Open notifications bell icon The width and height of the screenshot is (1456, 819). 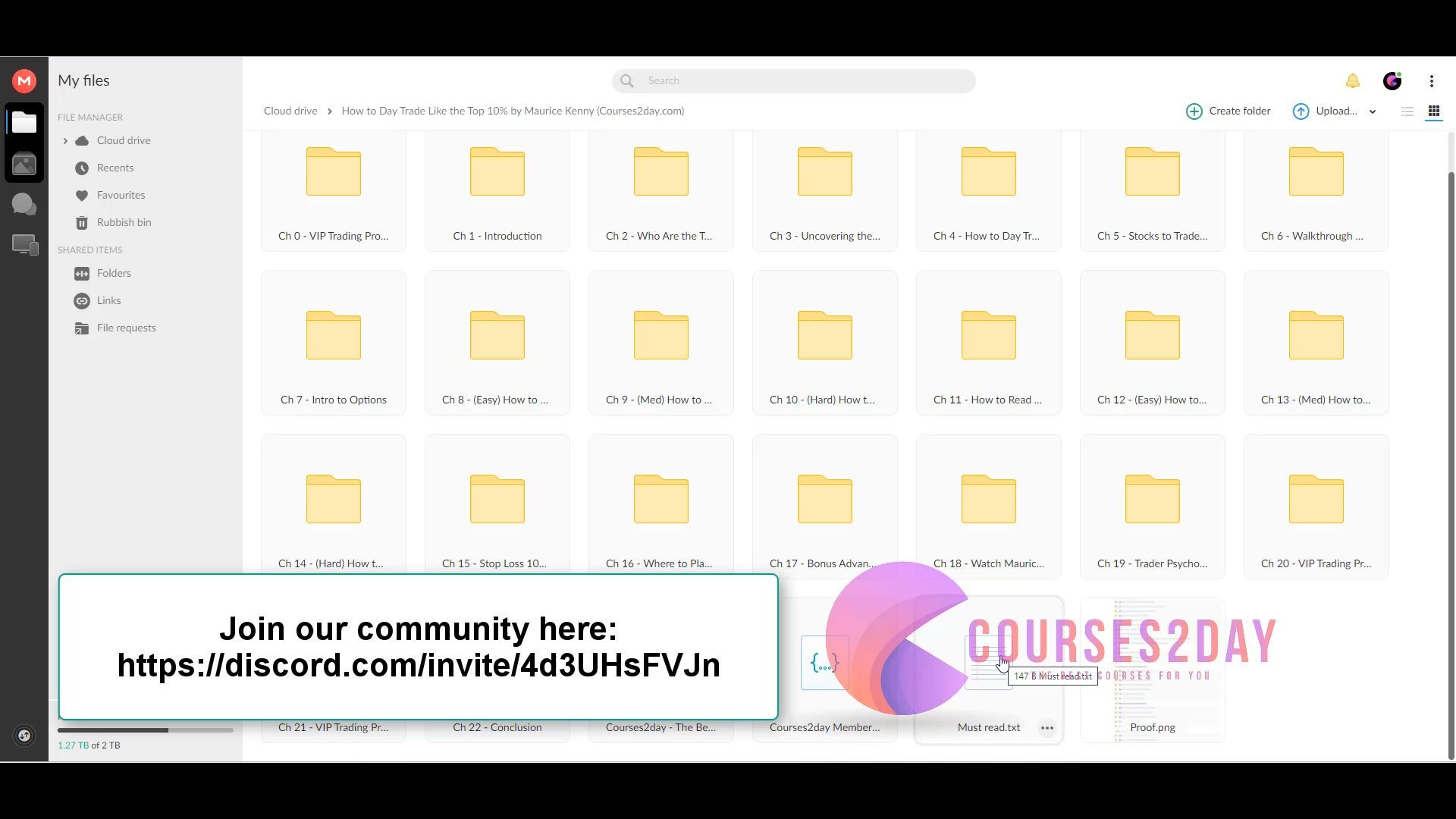[1353, 80]
